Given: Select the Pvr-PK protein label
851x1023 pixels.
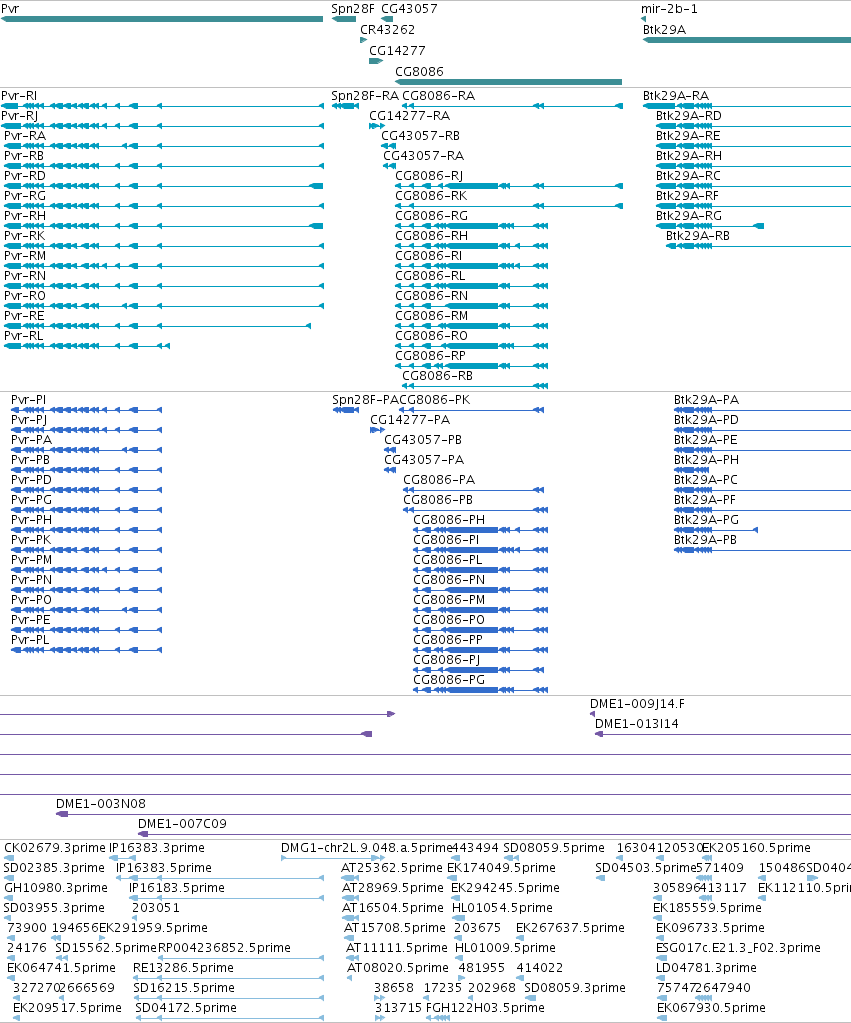Looking at the screenshot, I should [31, 540].
